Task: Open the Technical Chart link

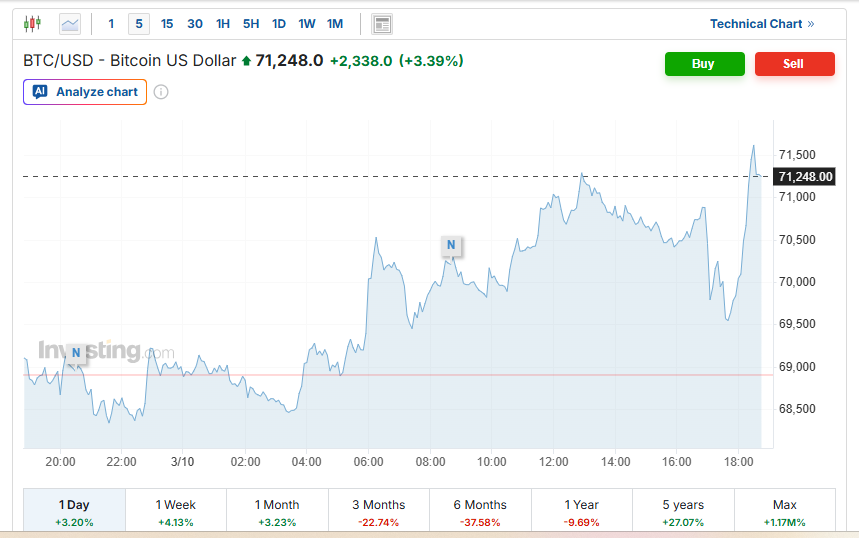Action: tap(762, 24)
